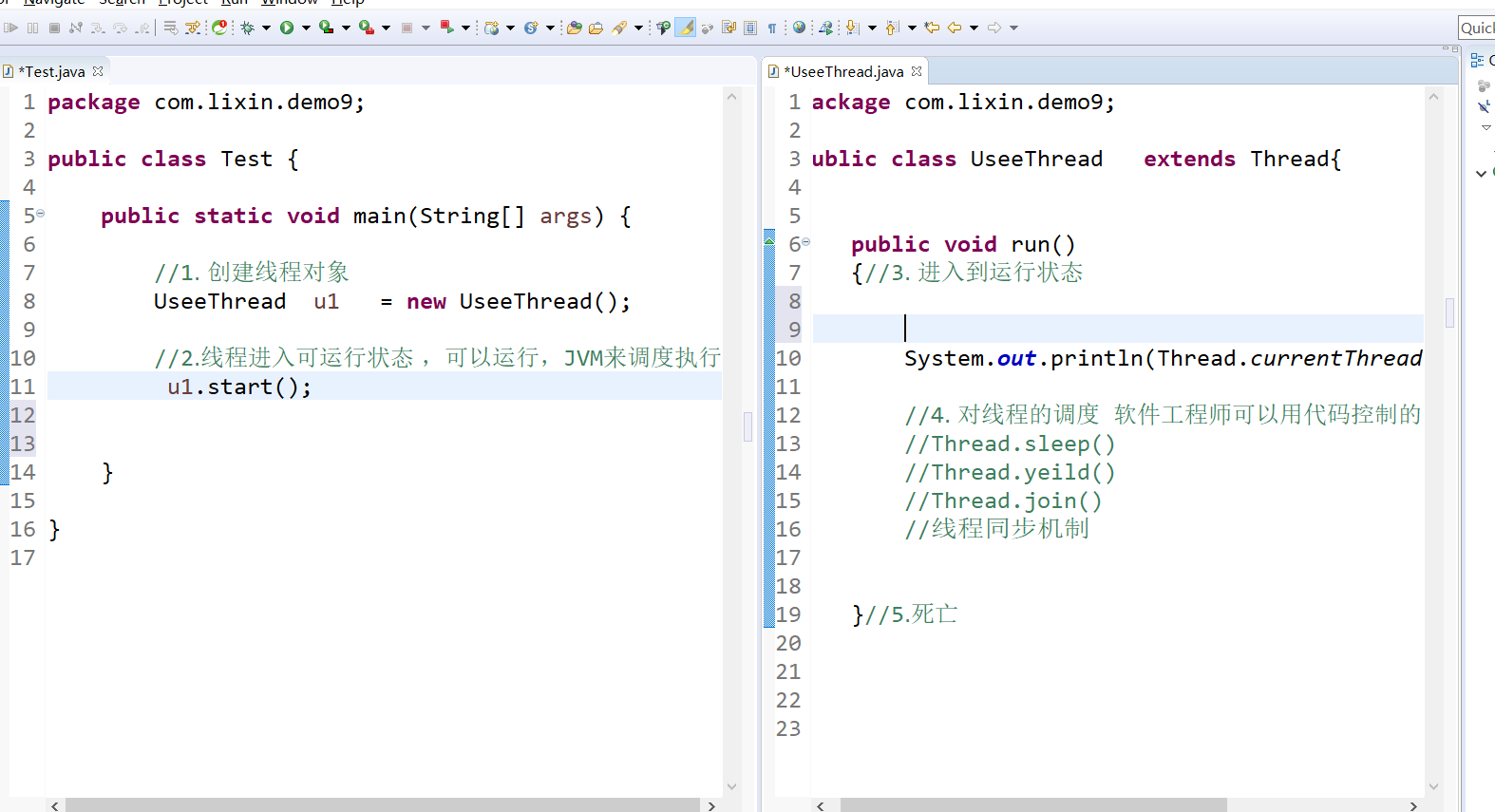Click the Run External Tools icon
The image size is (1495, 812).
pyautogui.click(x=366, y=28)
